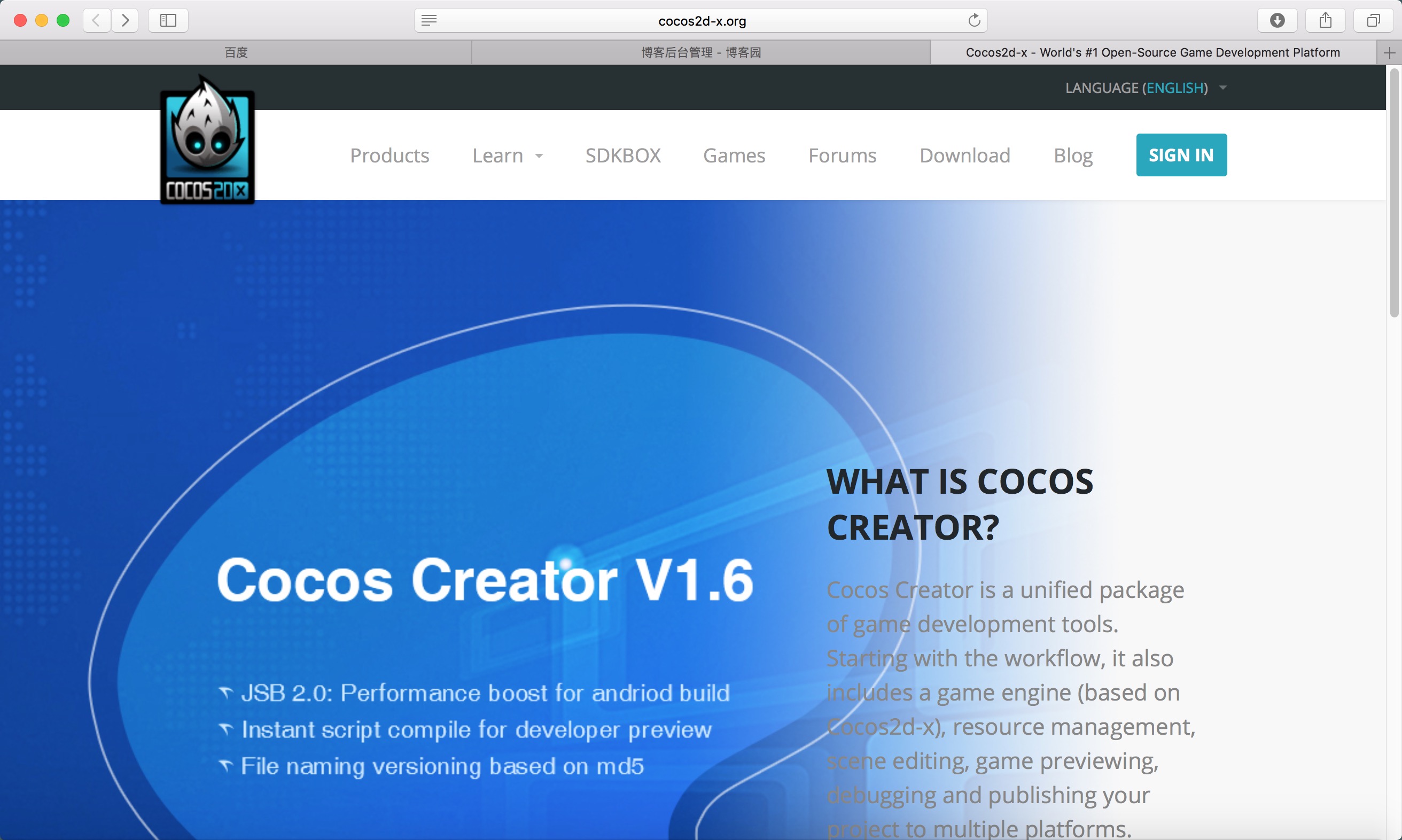Show all tabs overview
Viewport: 1402px width, 840px height.
[x=1373, y=20]
